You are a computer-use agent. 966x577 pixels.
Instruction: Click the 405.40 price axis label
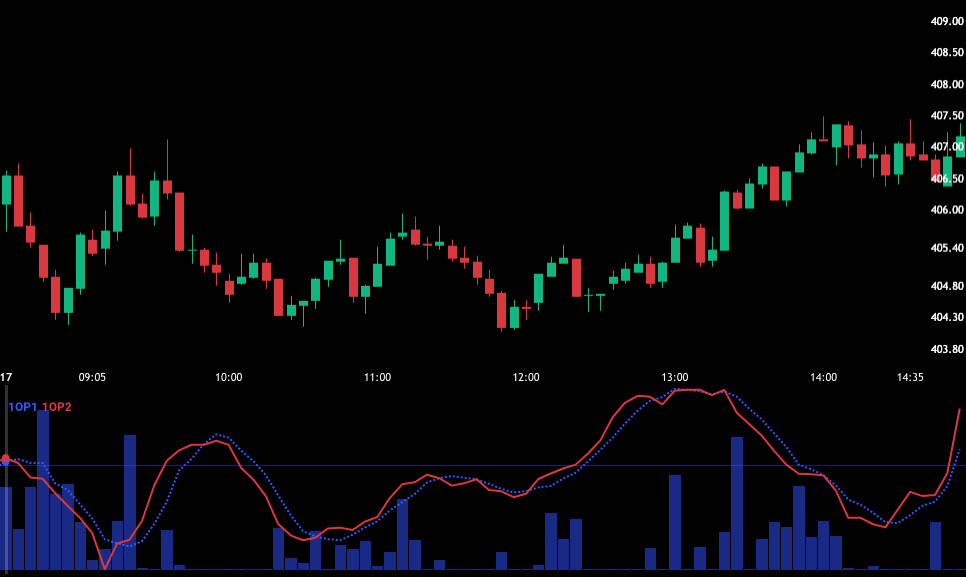(946, 248)
